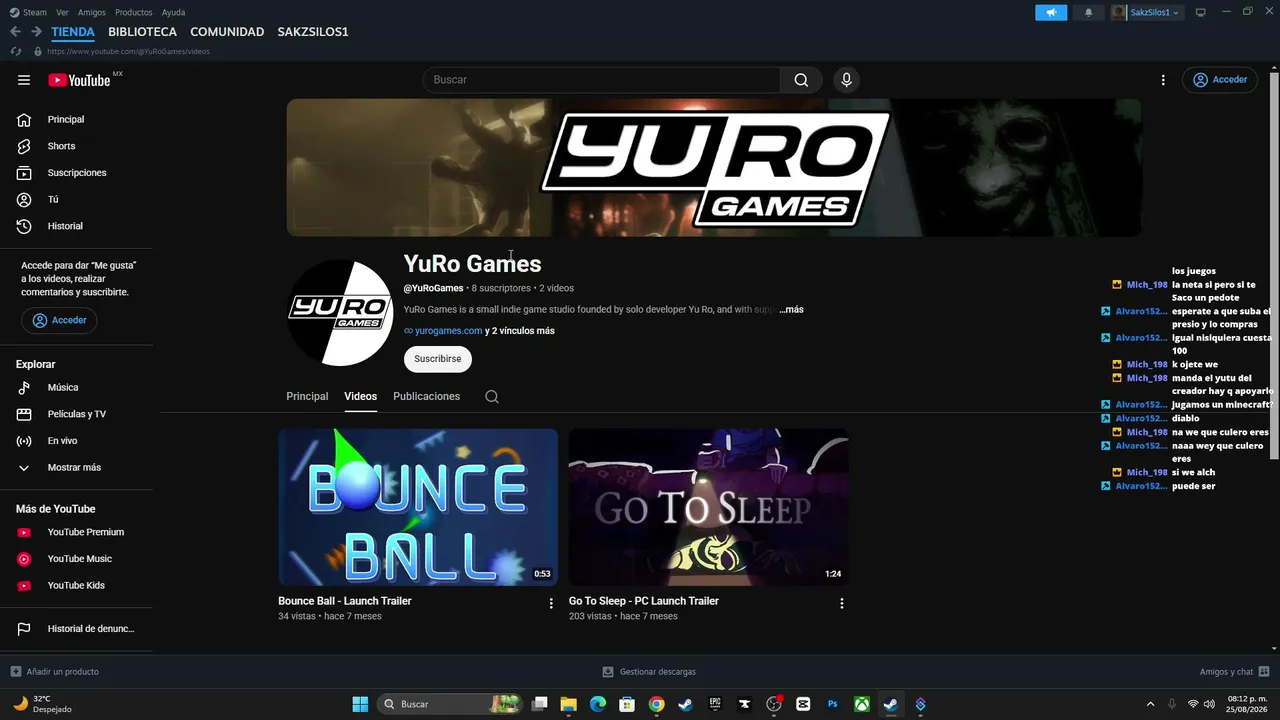Screen dimensions: 1280x720
Task: Focus the YouTube Buscar search field
Action: tap(601, 80)
